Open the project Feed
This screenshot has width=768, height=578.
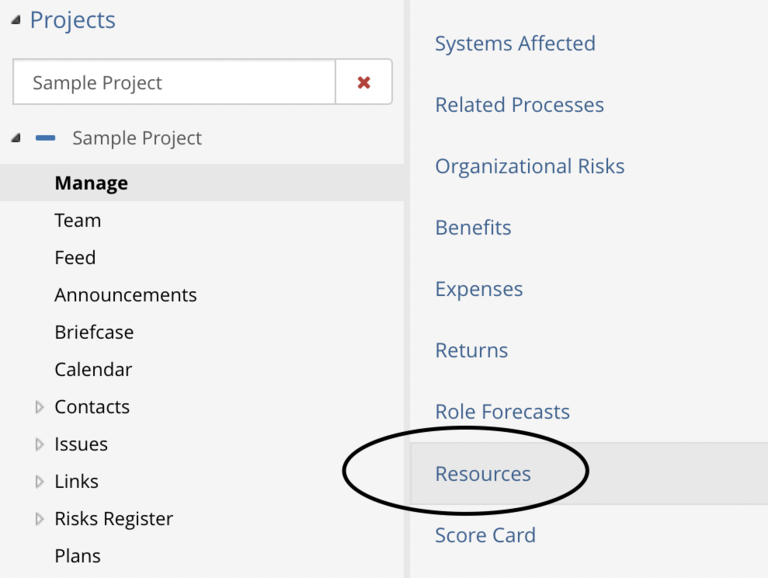[75, 258]
